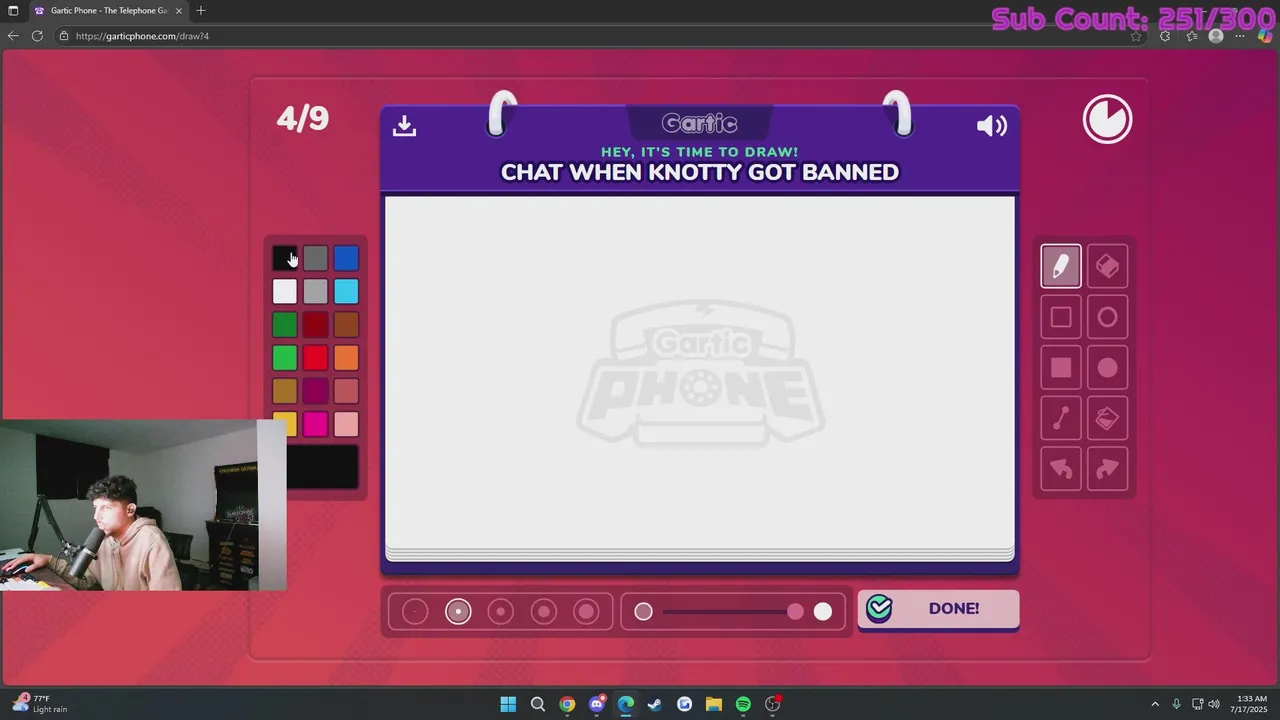Pick the dusty rose color swatch

click(x=346, y=391)
